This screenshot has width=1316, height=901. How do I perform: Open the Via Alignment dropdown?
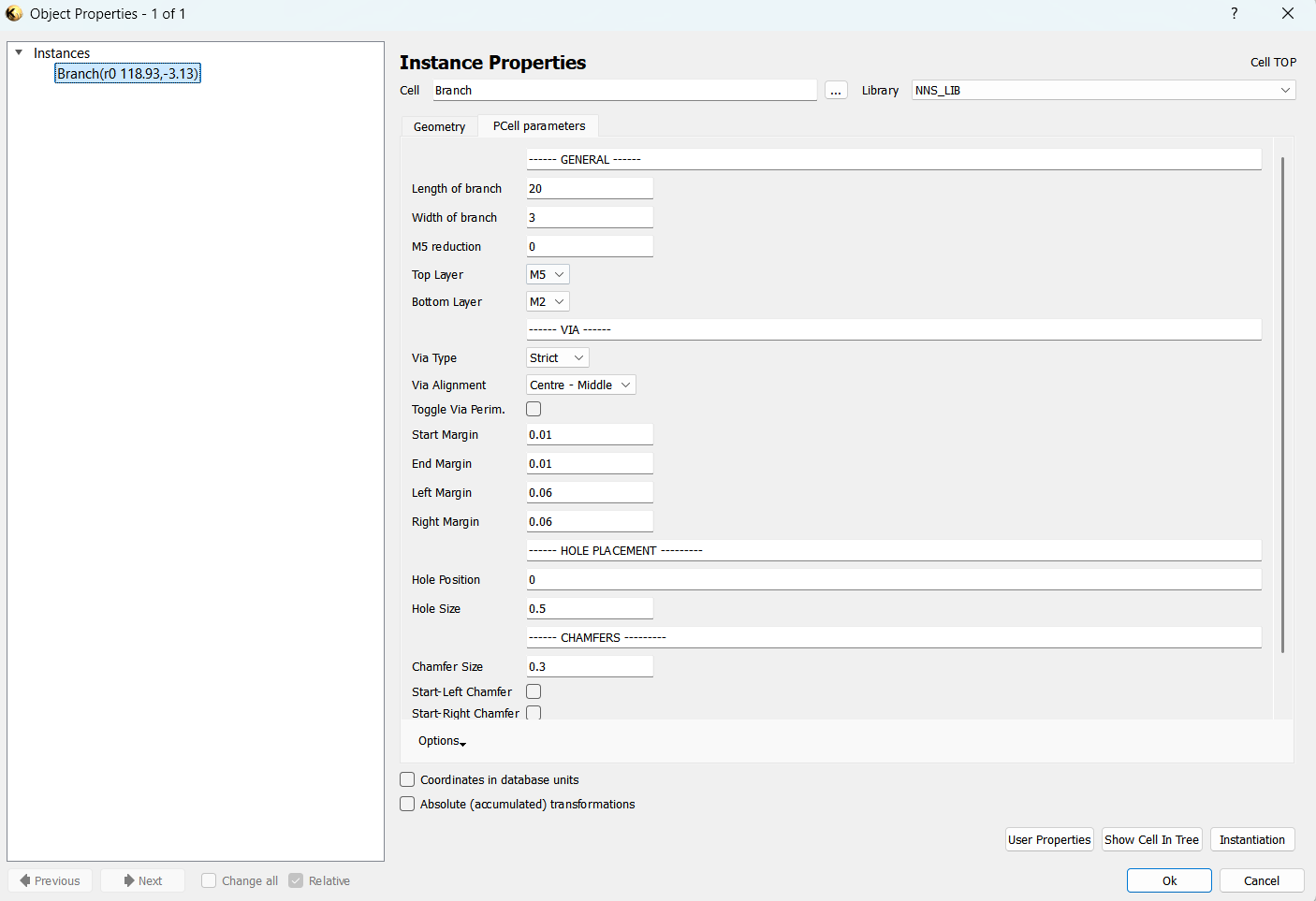coord(580,385)
